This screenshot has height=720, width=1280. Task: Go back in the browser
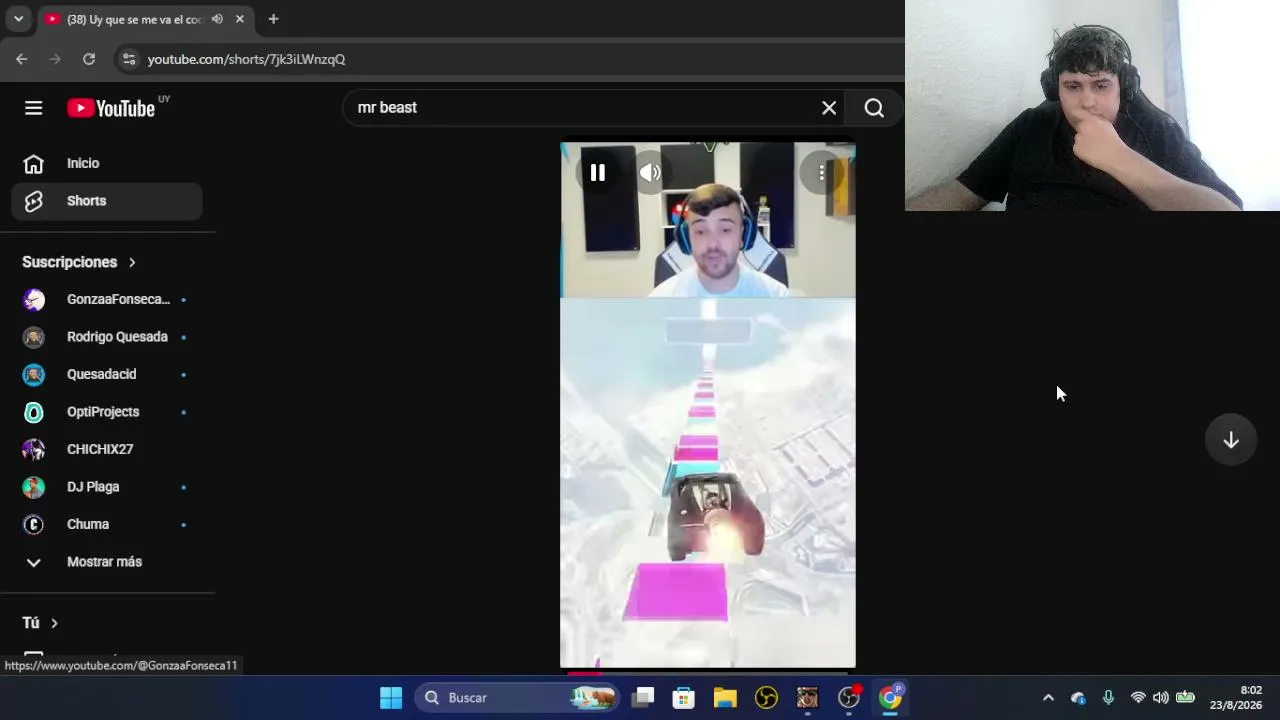coord(22,59)
